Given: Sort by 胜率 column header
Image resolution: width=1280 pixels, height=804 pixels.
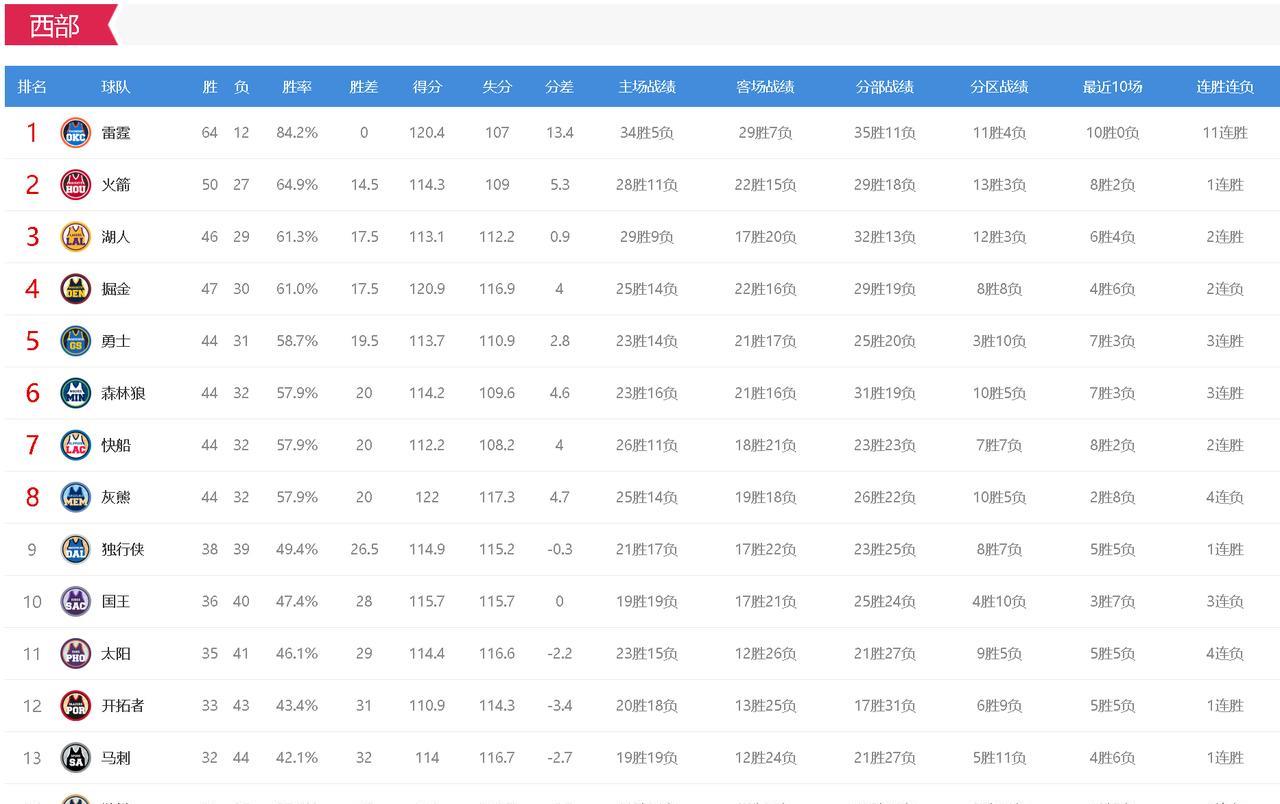Looking at the screenshot, I should [x=297, y=87].
